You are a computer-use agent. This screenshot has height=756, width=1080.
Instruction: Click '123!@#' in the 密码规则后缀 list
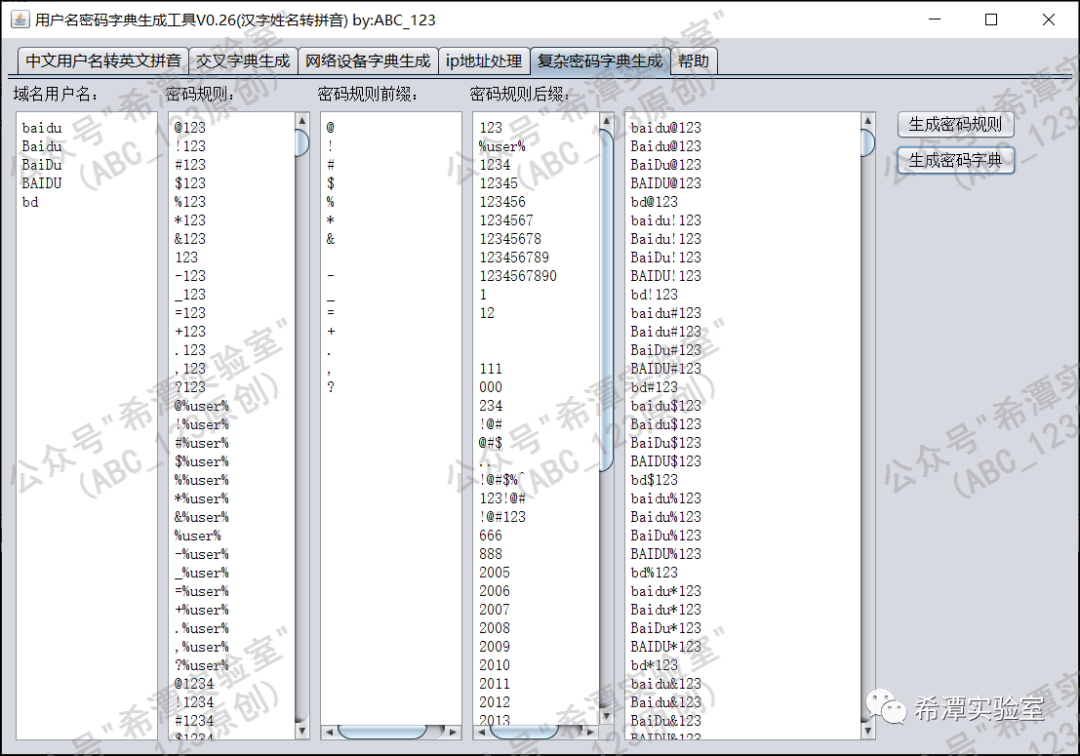[x=502, y=498]
